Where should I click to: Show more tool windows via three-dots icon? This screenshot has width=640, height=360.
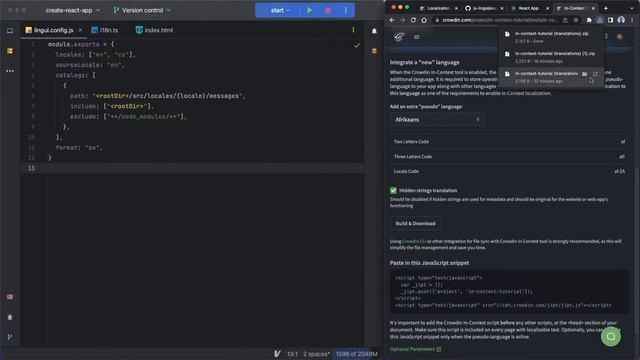click(10, 71)
